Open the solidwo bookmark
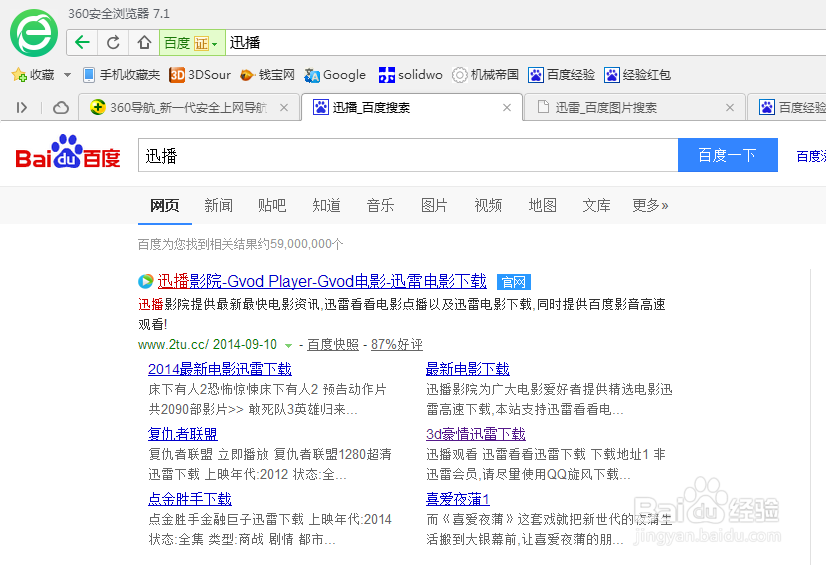The image size is (826, 565). click(410, 75)
